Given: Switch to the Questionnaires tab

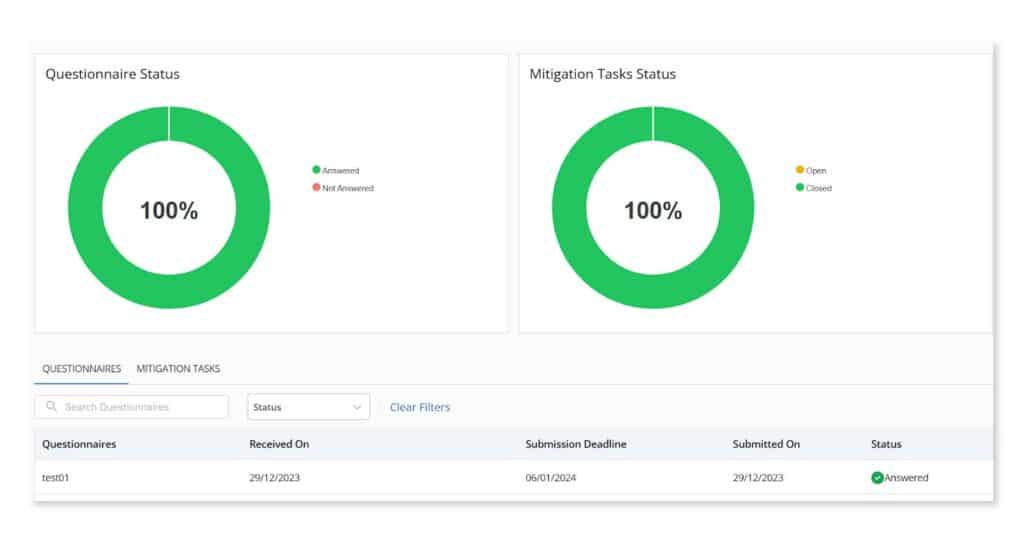Looking at the screenshot, I should click(82, 369).
